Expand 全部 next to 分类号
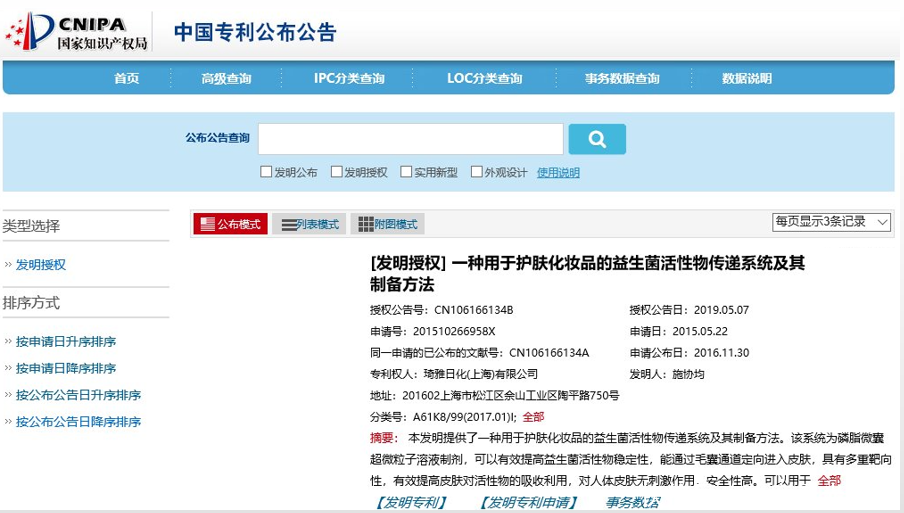This screenshot has width=904, height=513. click(533, 417)
